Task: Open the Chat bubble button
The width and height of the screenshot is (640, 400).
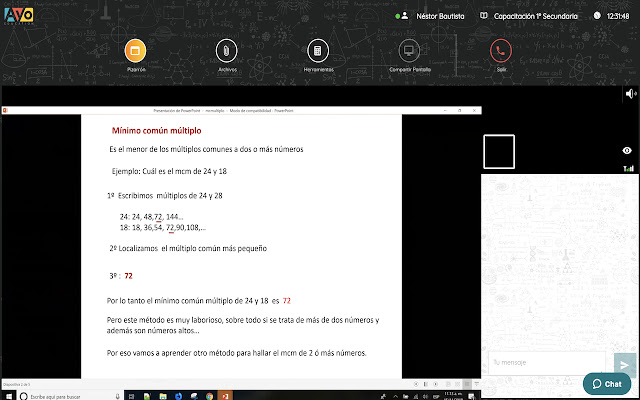Action: point(607,384)
